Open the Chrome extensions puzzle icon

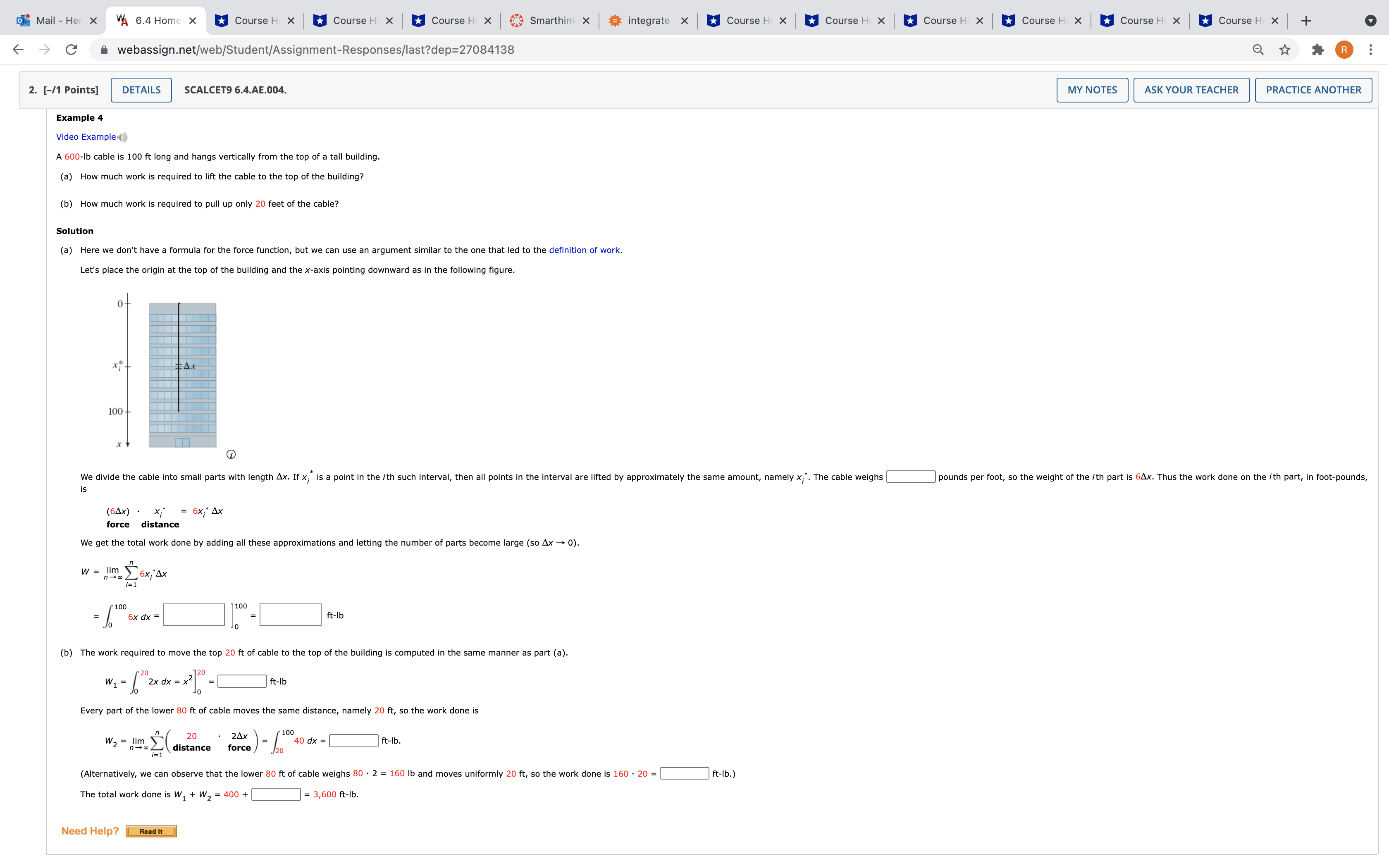coord(1317,49)
